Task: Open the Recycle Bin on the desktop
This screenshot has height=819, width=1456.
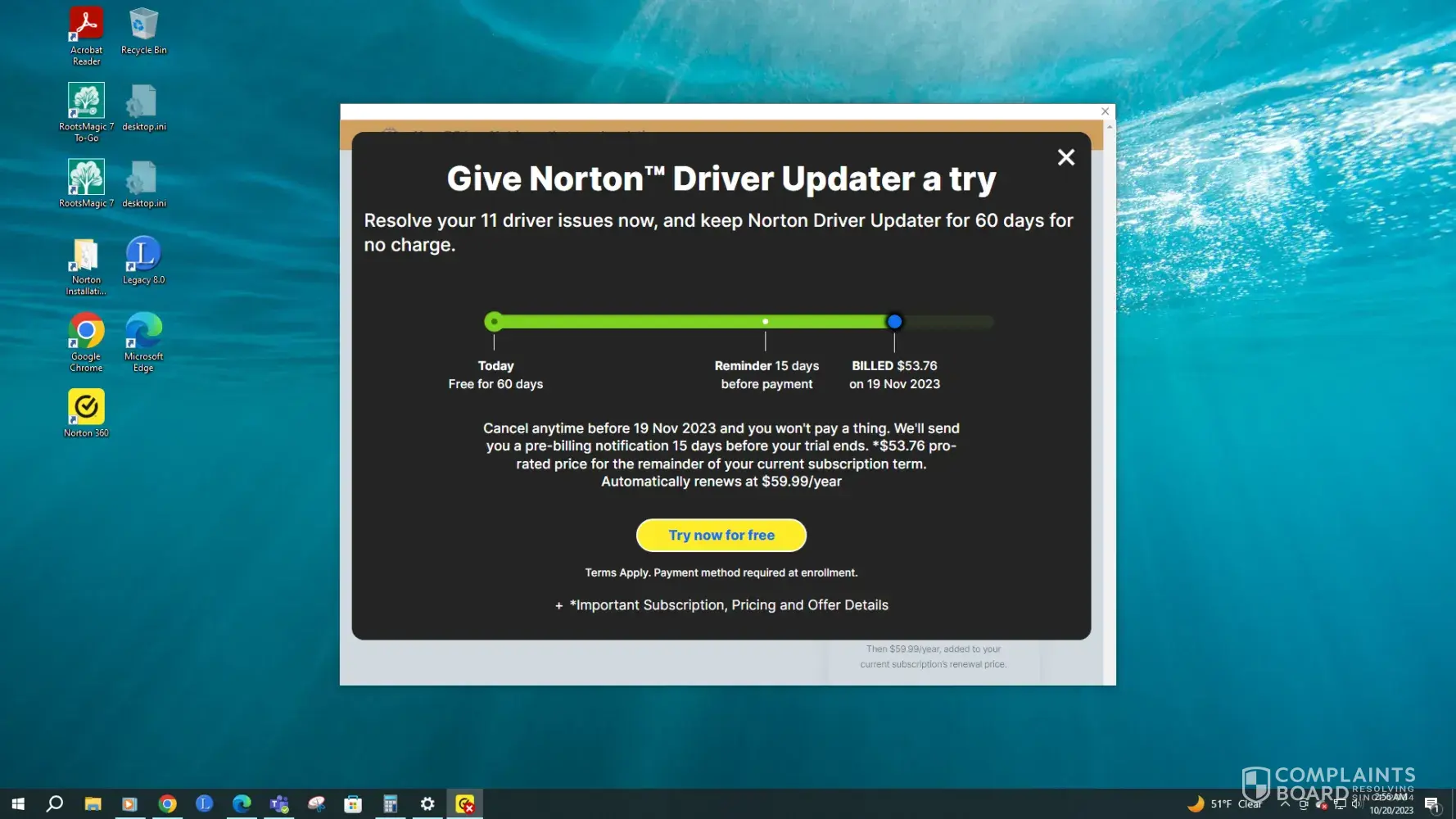Action: (143, 30)
